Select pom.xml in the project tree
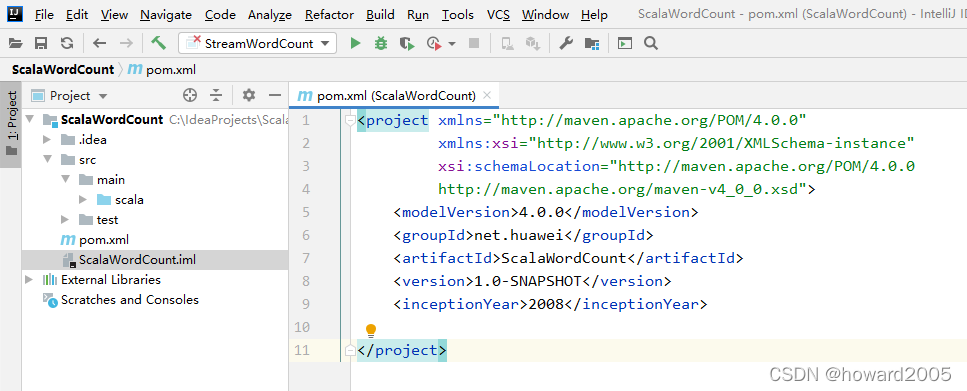Viewport: 967px width, 391px height. 94,240
